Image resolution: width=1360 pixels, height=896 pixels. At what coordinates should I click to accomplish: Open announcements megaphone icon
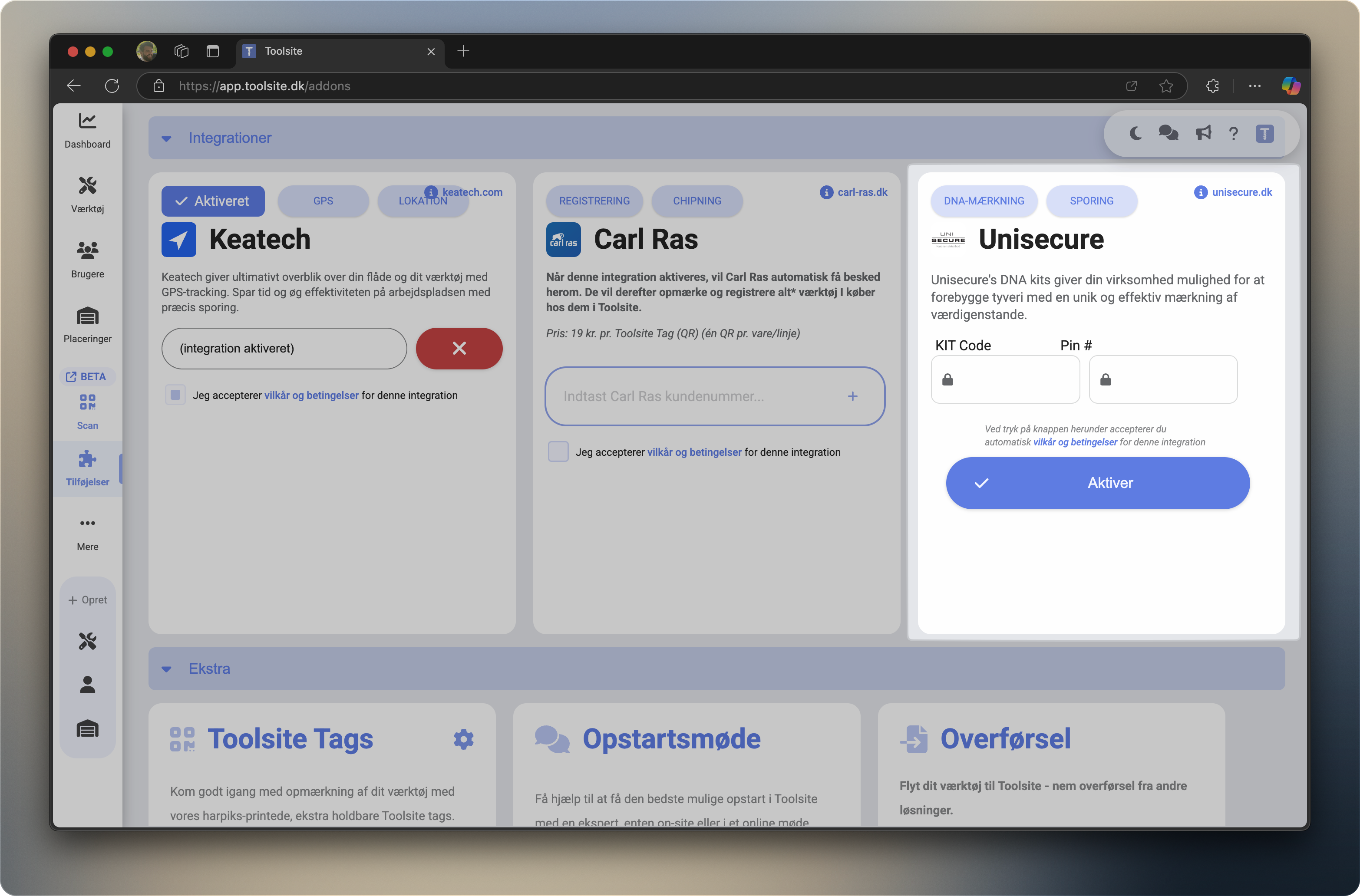pos(1203,134)
